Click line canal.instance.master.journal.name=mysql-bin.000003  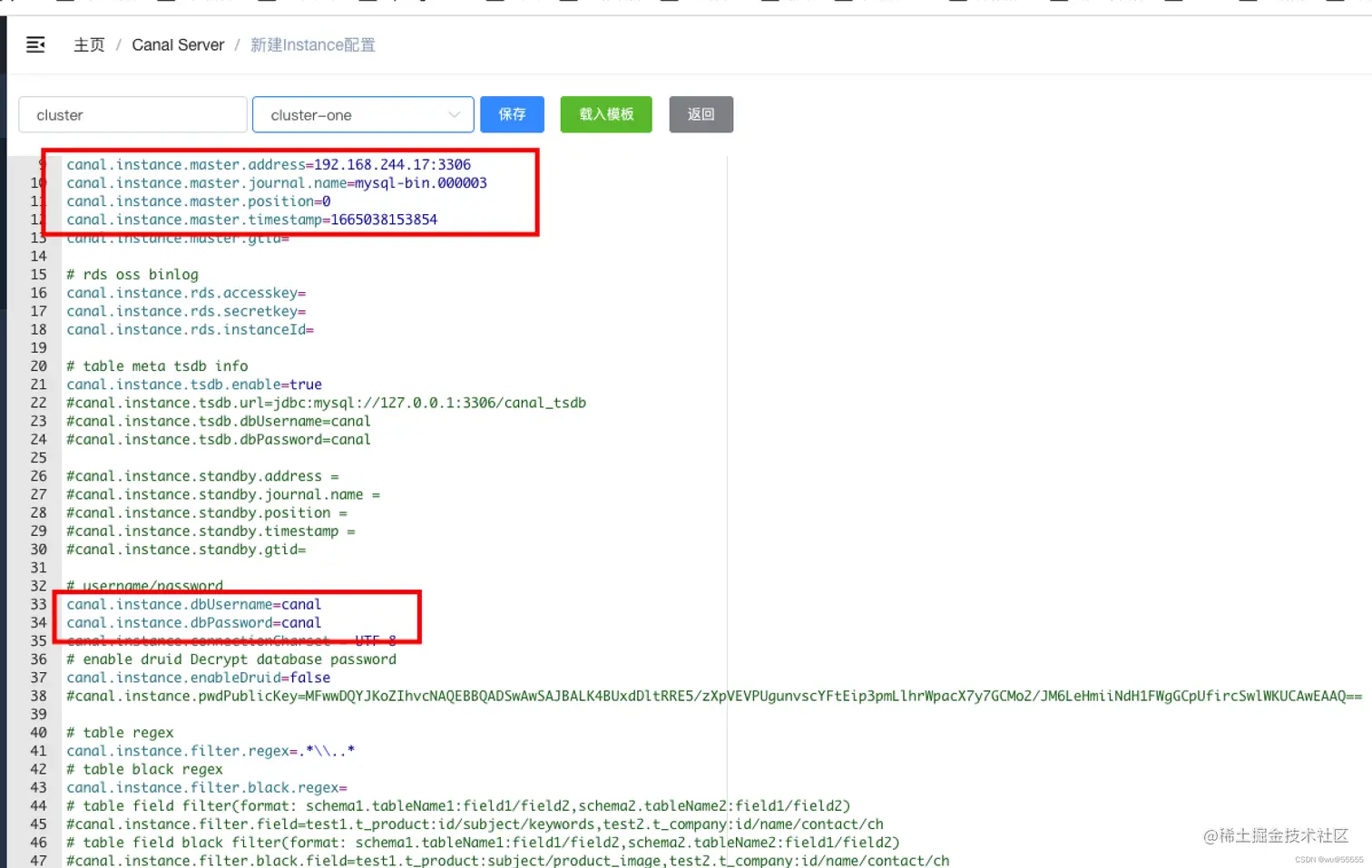(277, 182)
